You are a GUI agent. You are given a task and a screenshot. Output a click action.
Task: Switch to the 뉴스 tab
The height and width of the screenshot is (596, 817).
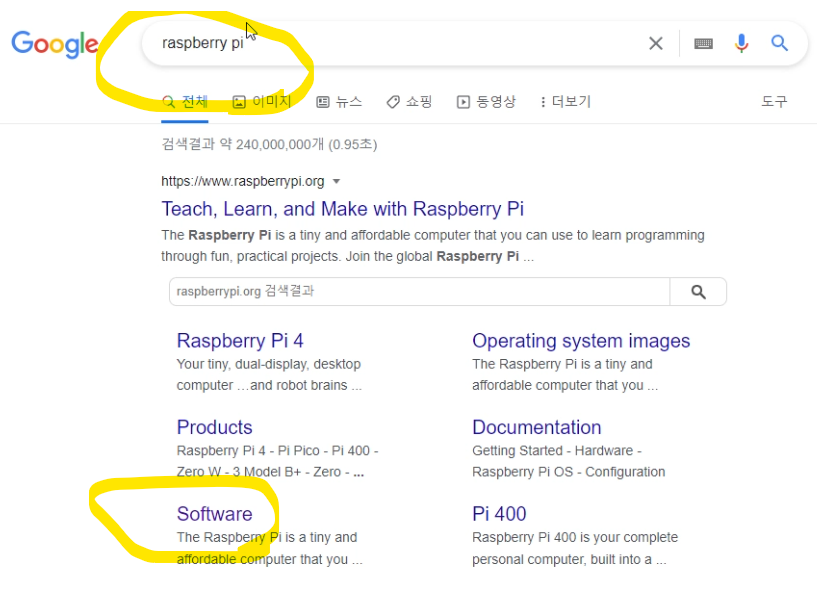[339, 102]
